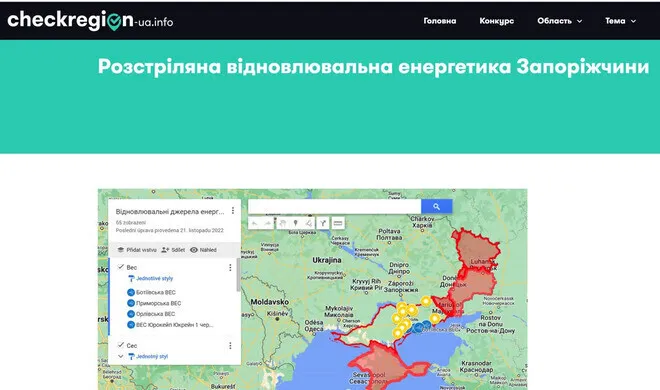
Task: Click the add directions icon
Action: click(323, 223)
